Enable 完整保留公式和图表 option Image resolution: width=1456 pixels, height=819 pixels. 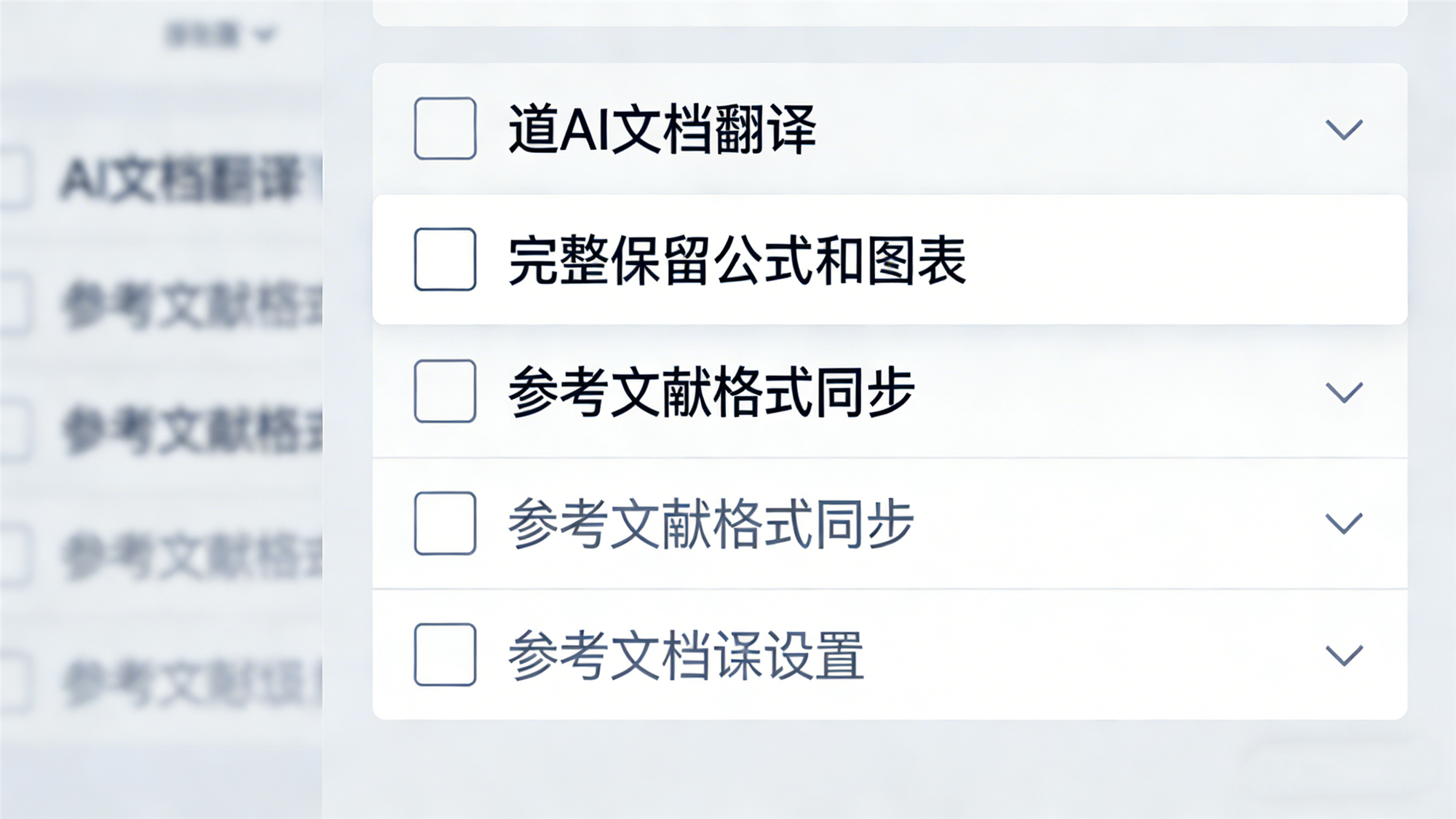pyautogui.click(x=444, y=258)
